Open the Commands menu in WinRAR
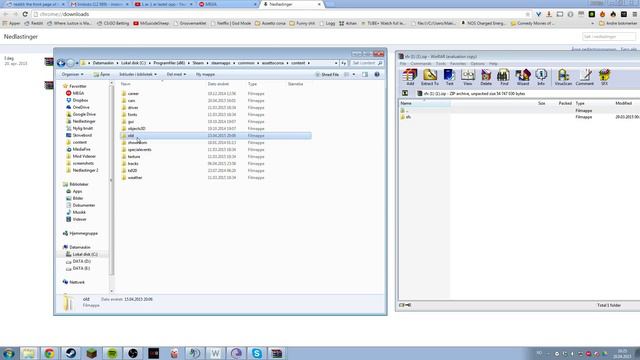 point(421,64)
